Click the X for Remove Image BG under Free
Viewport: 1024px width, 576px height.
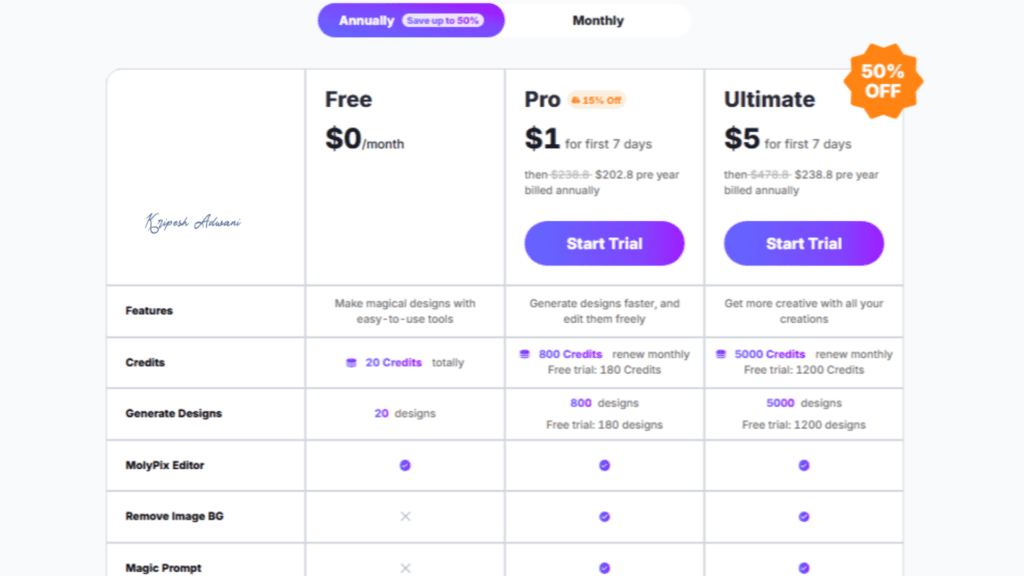404,516
